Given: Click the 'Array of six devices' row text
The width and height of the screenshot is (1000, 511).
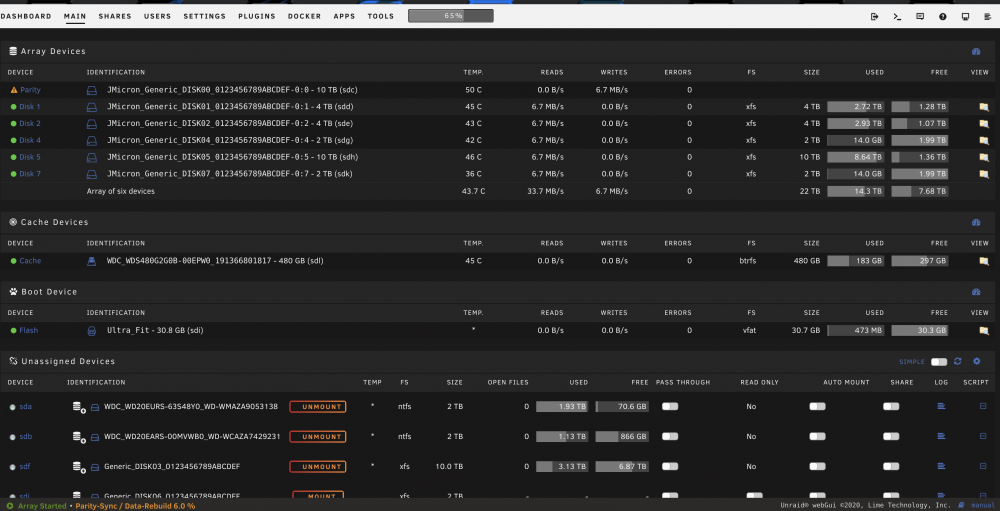Looking at the screenshot, I should pyautogui.click(x=121, y=191).
